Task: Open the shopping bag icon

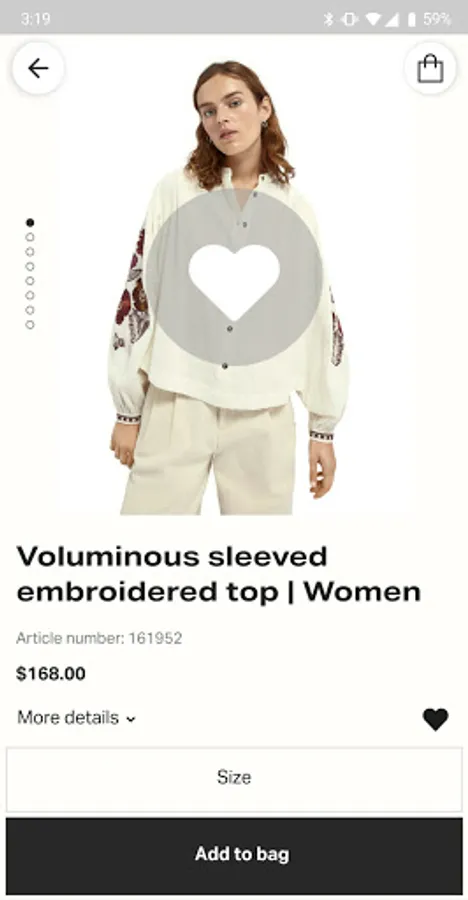Action: [430, 68]
